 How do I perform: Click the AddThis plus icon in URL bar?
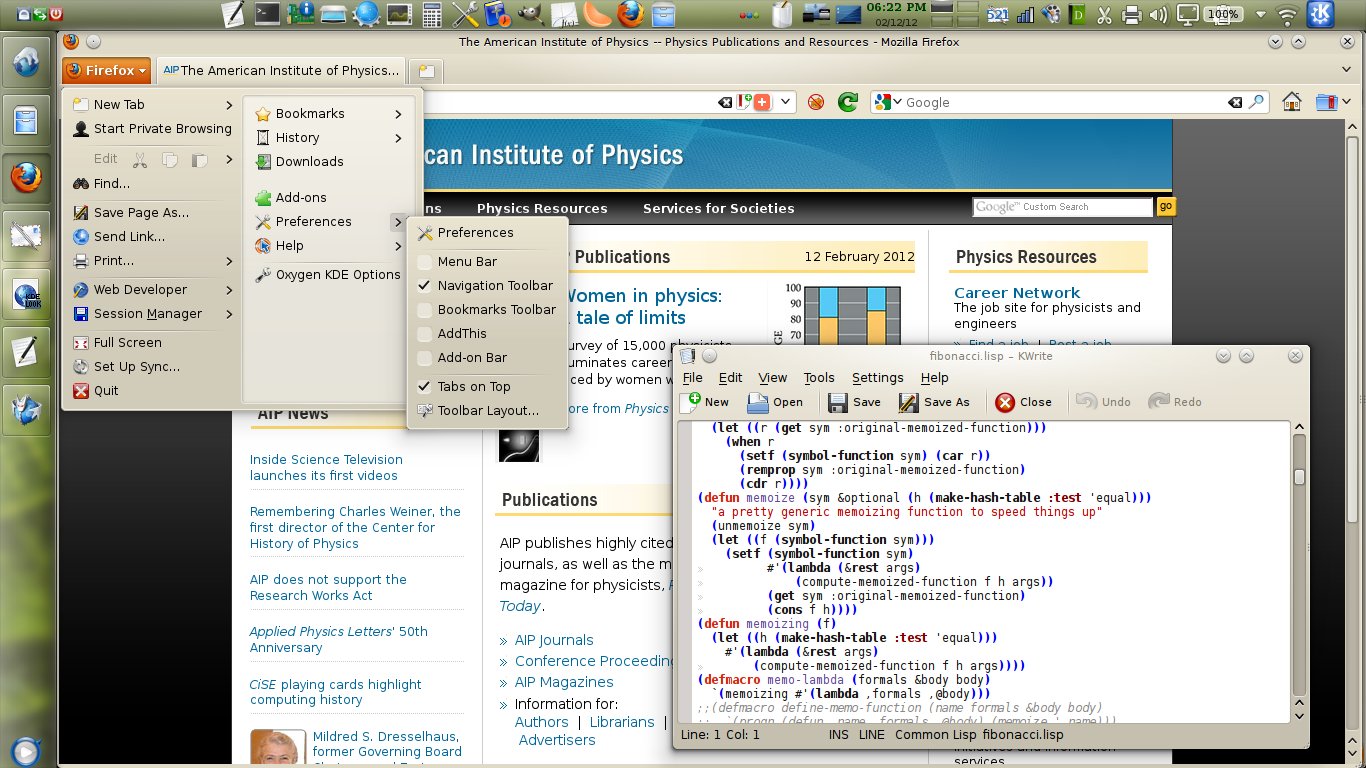tap(763, 102)
